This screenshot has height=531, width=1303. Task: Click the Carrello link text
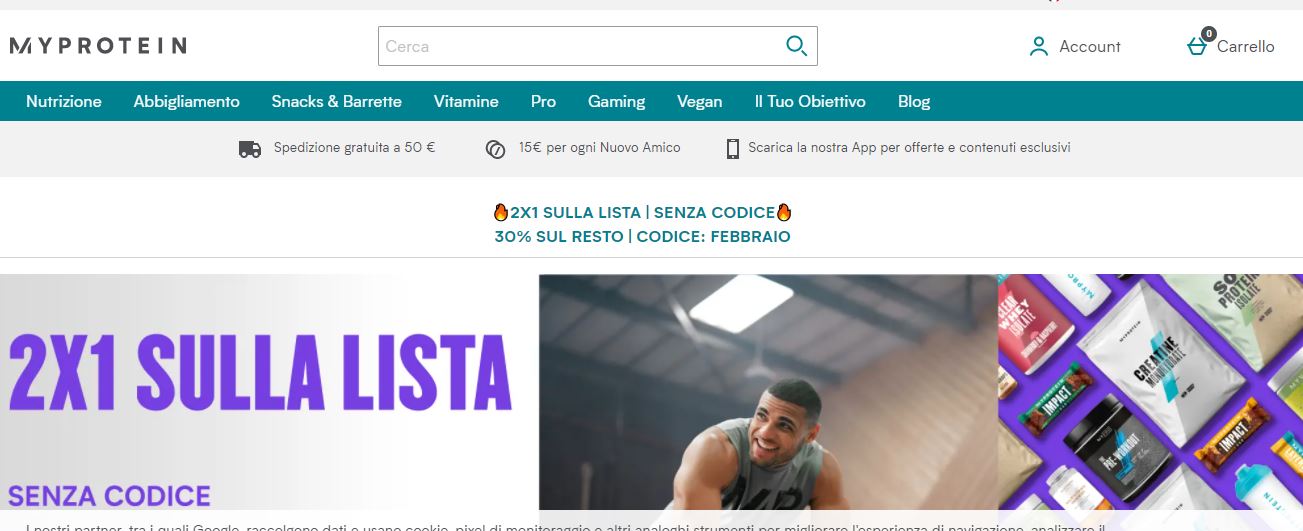point(1246,46)
